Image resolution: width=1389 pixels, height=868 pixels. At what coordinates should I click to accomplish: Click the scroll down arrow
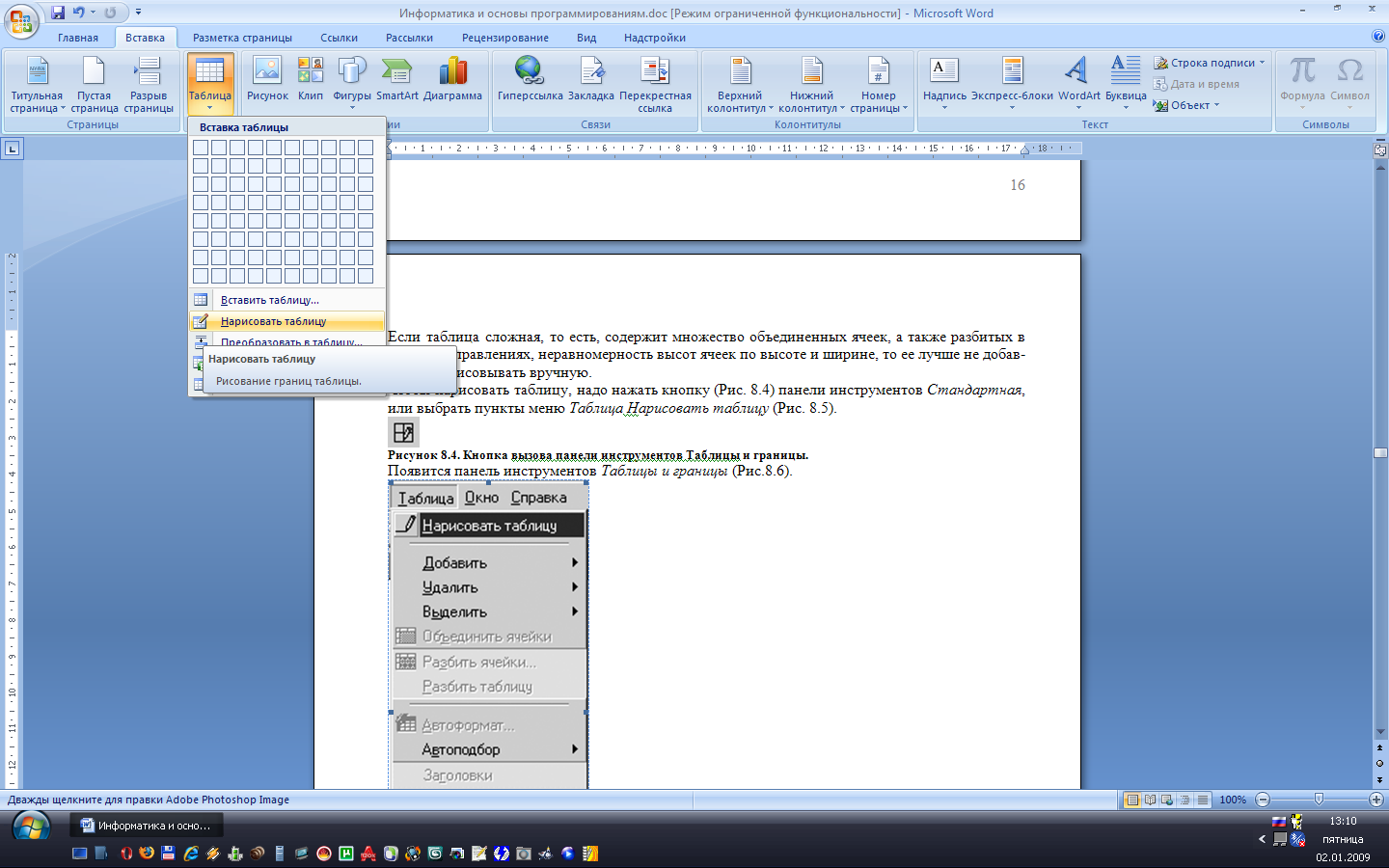[1380, 732]
